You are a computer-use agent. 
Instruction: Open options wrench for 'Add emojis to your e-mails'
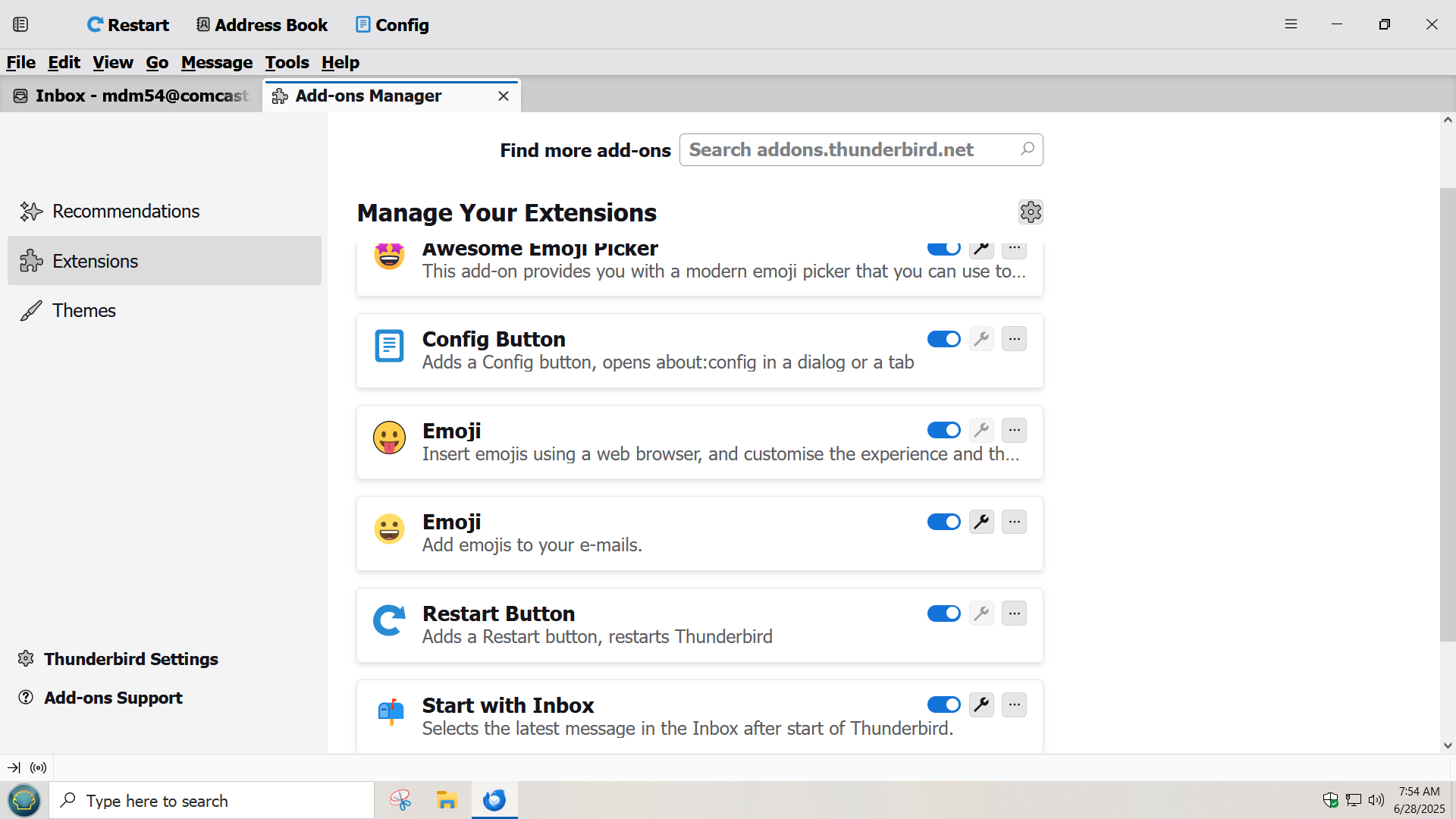[981, 522]
